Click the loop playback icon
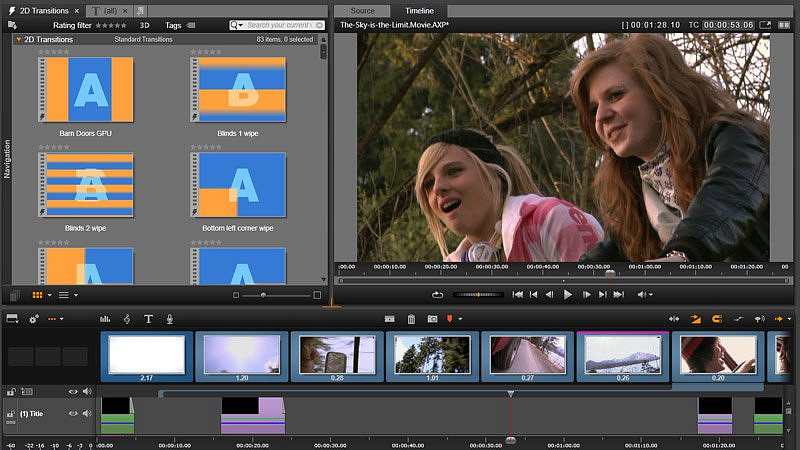The image size is (800, 450). click(x=438, y=295)
